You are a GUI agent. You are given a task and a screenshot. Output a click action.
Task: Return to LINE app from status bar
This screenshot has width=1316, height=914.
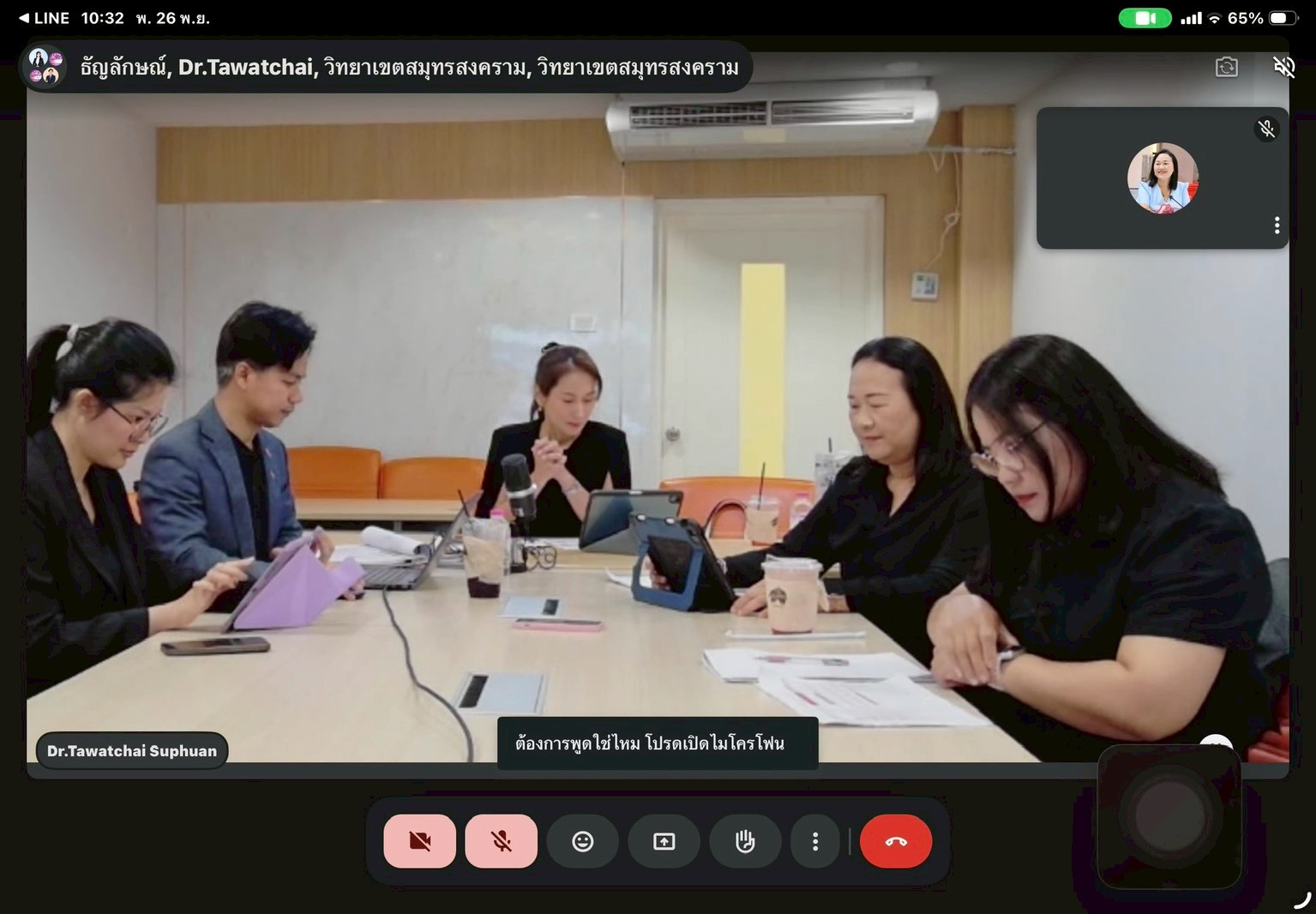coord(45,18)
